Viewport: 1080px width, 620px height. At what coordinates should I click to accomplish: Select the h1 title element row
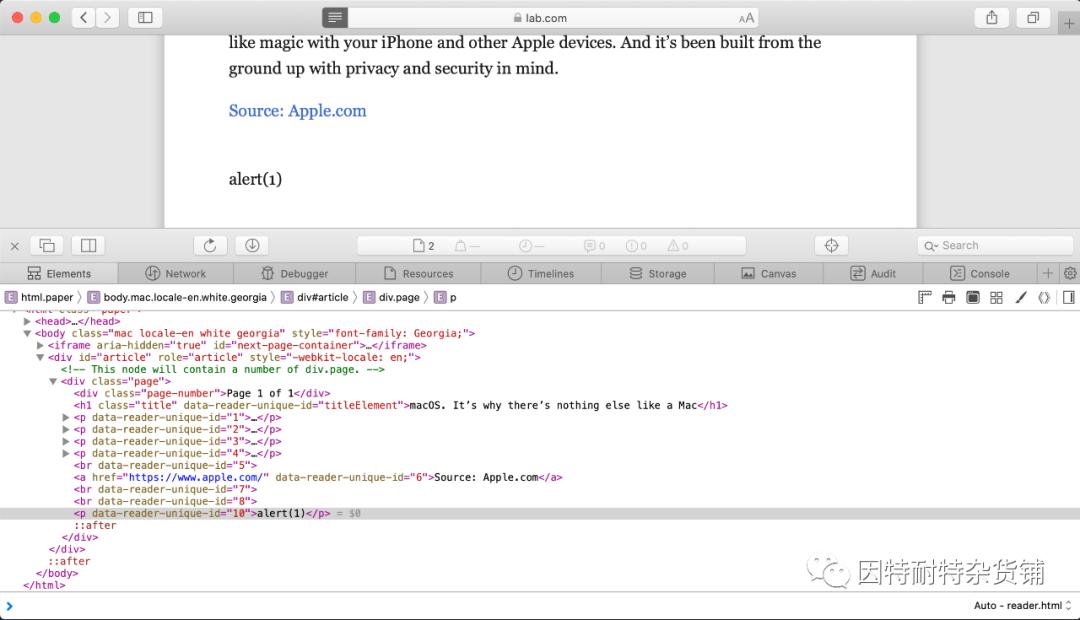coord(400,406)
